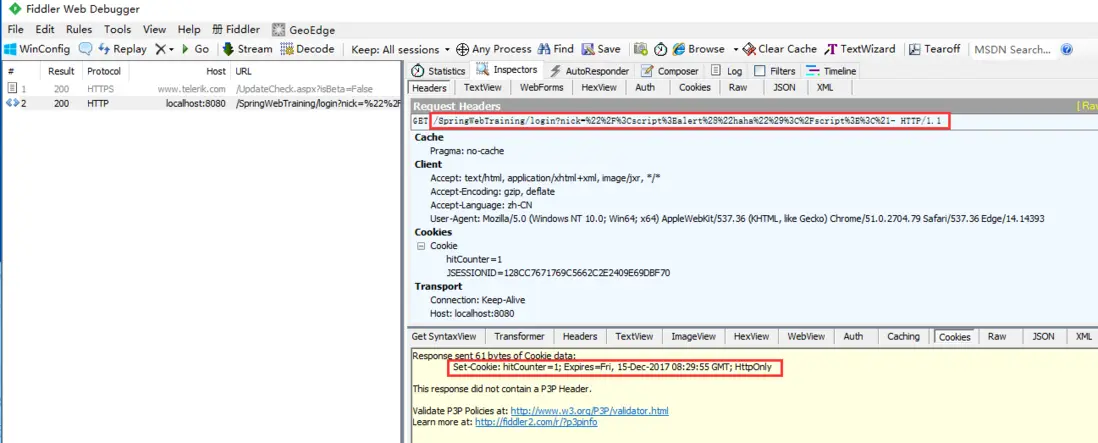Image resolution: width=1098 pixels, height=443 pixels.
Task: Click the timer stopwatch icon
Action: pos(660,49)
